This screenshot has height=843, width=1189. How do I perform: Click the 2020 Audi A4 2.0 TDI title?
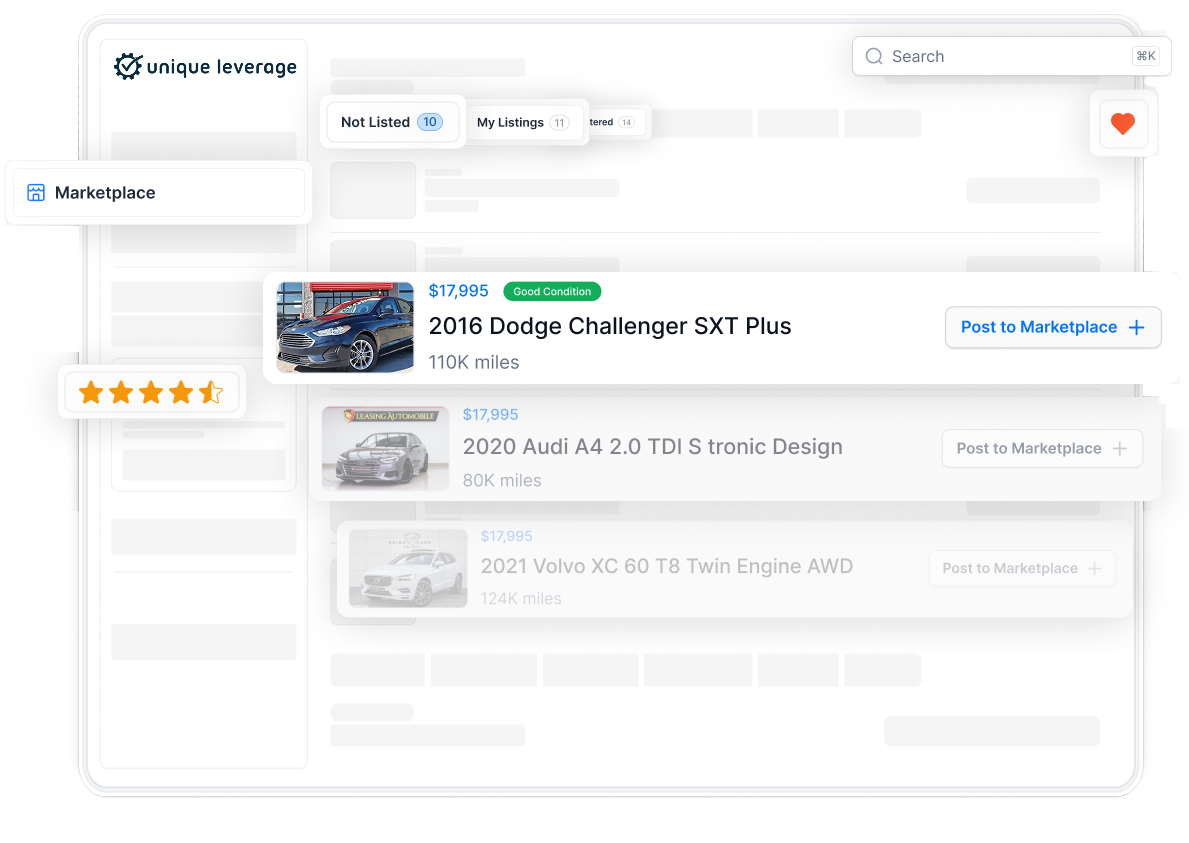(652, 447)
